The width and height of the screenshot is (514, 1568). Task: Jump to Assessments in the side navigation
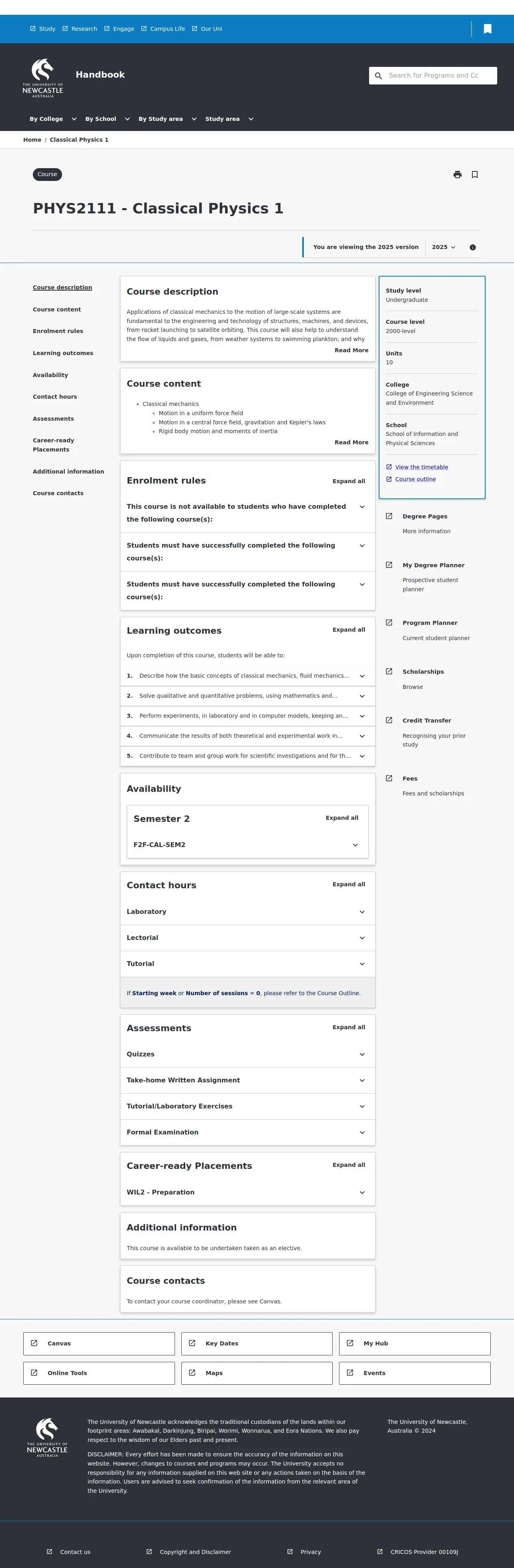click(53, 419)
